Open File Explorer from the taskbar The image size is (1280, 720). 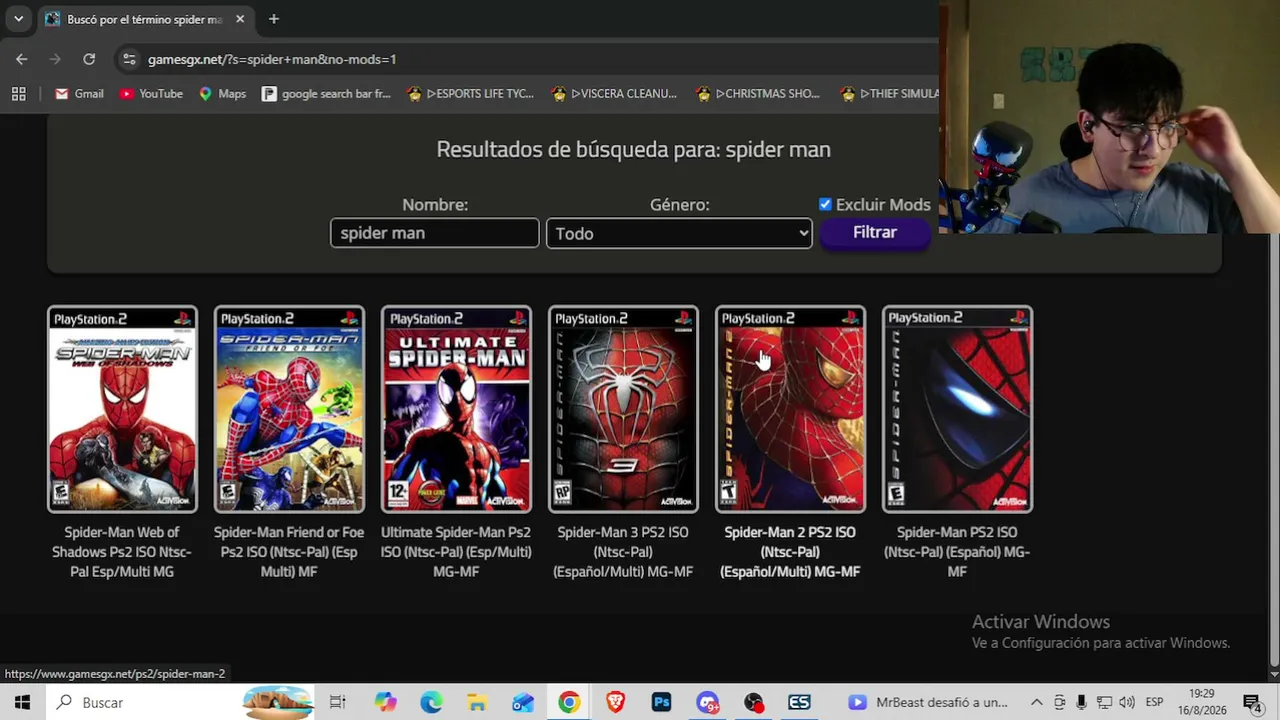pyautogui.click(x=477, y=702)
